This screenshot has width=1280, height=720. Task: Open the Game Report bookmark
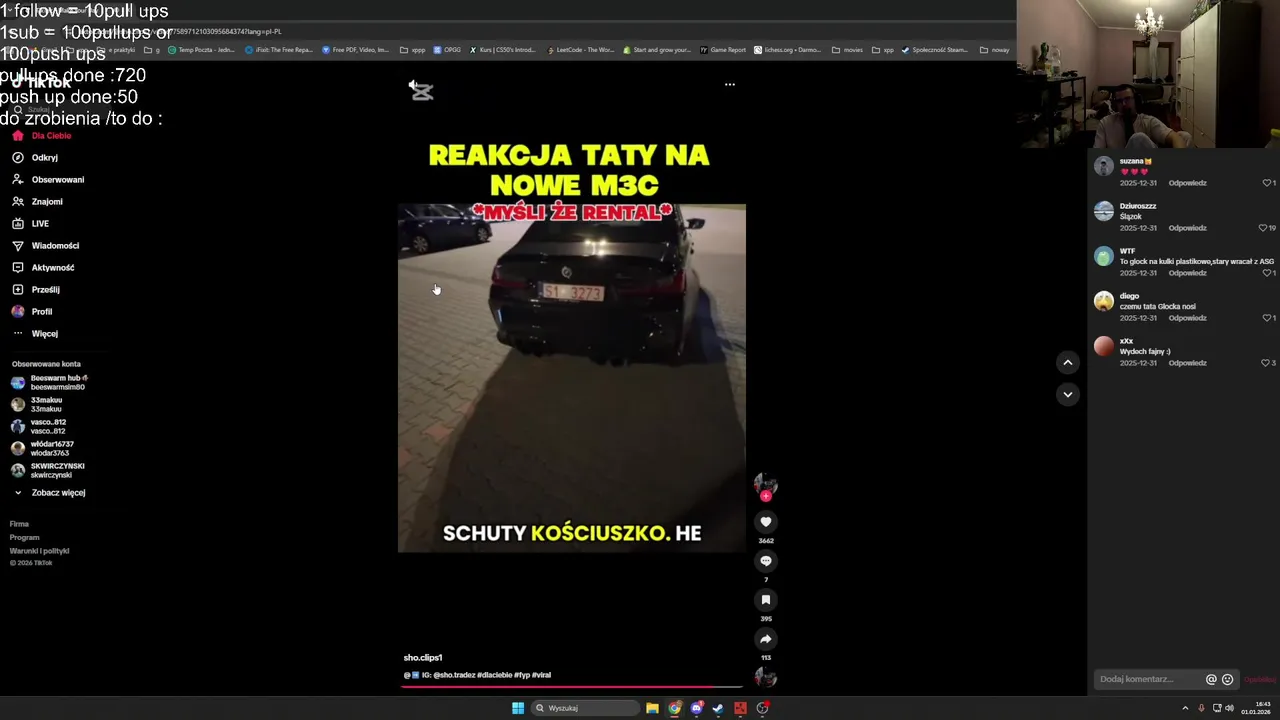pos(723,50)
